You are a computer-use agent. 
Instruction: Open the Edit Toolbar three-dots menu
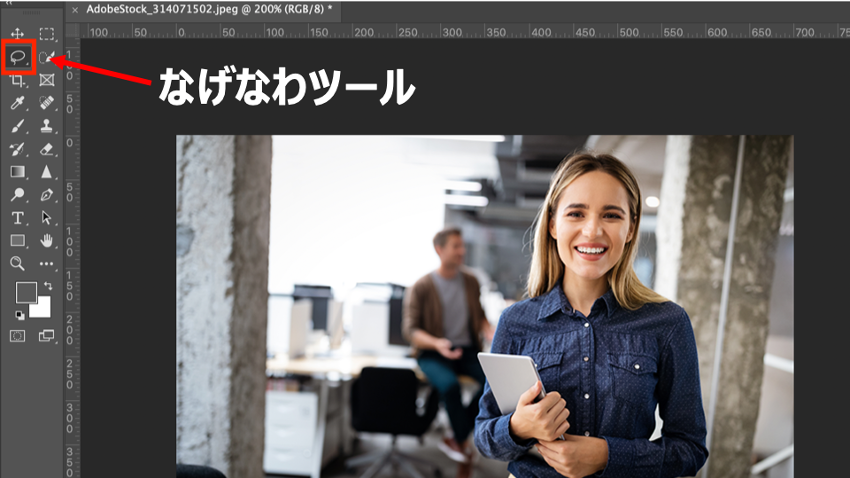click(47, 264)
